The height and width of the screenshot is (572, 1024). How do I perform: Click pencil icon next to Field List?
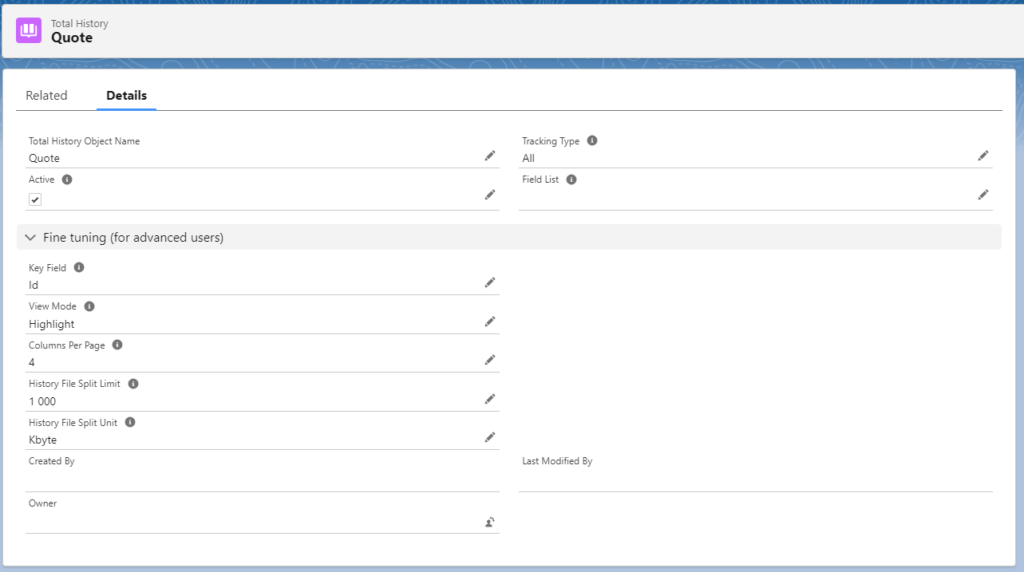coord(983,195)
